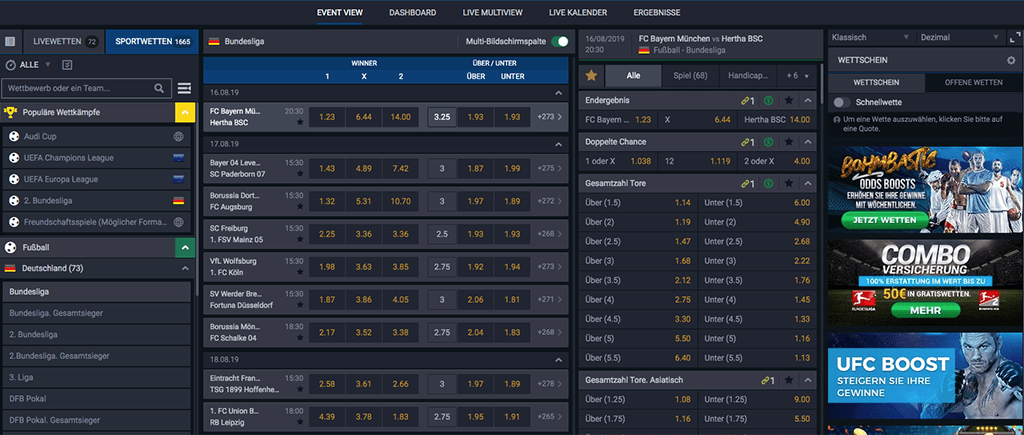Toggle the Schnellwette switch
1024x435 pixels.
coord(842,102)
